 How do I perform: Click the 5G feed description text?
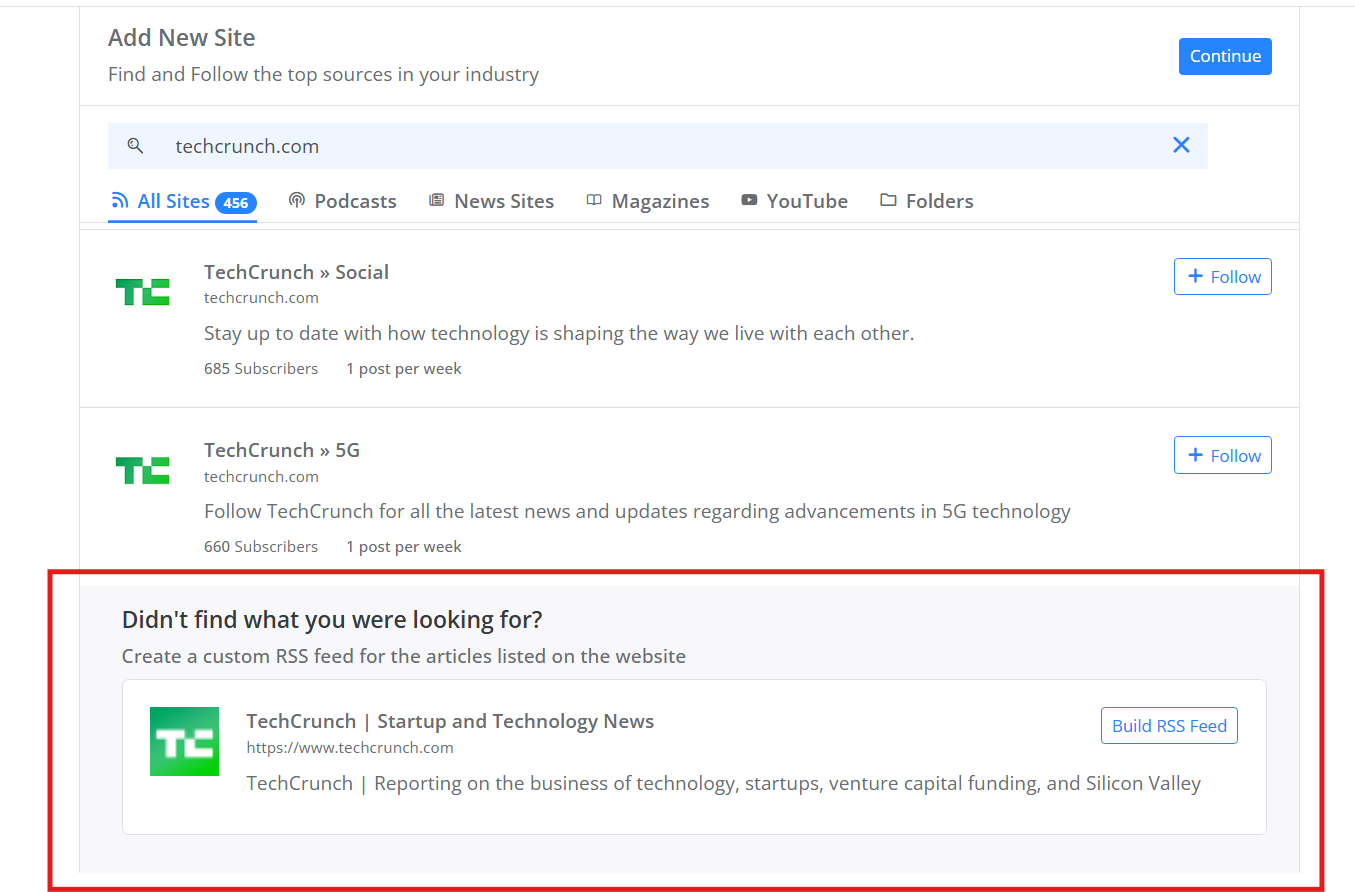pos(637,512)
